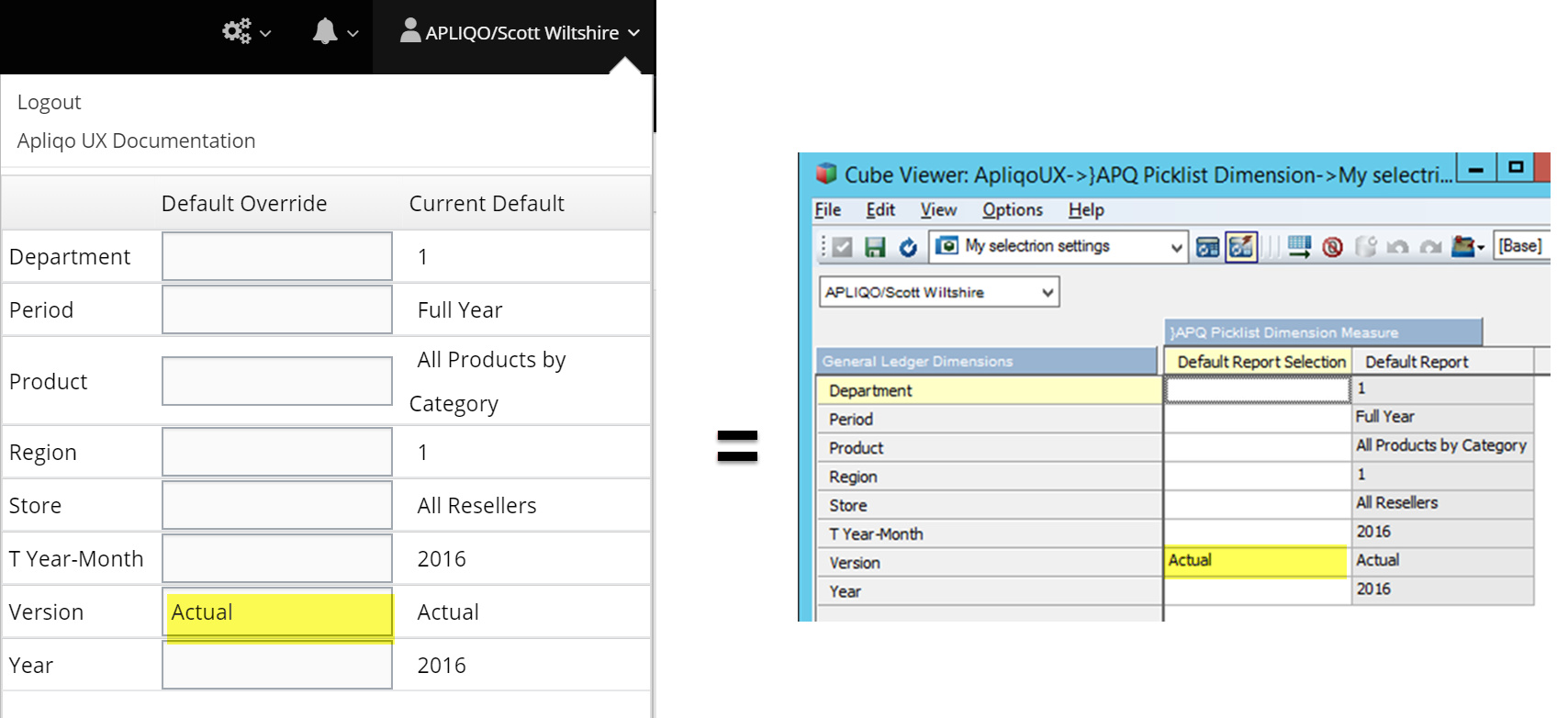Click the [Base] sandbox field
Image resolution: width=1568 pixels, height=718 pixels.
(1522, 246)
